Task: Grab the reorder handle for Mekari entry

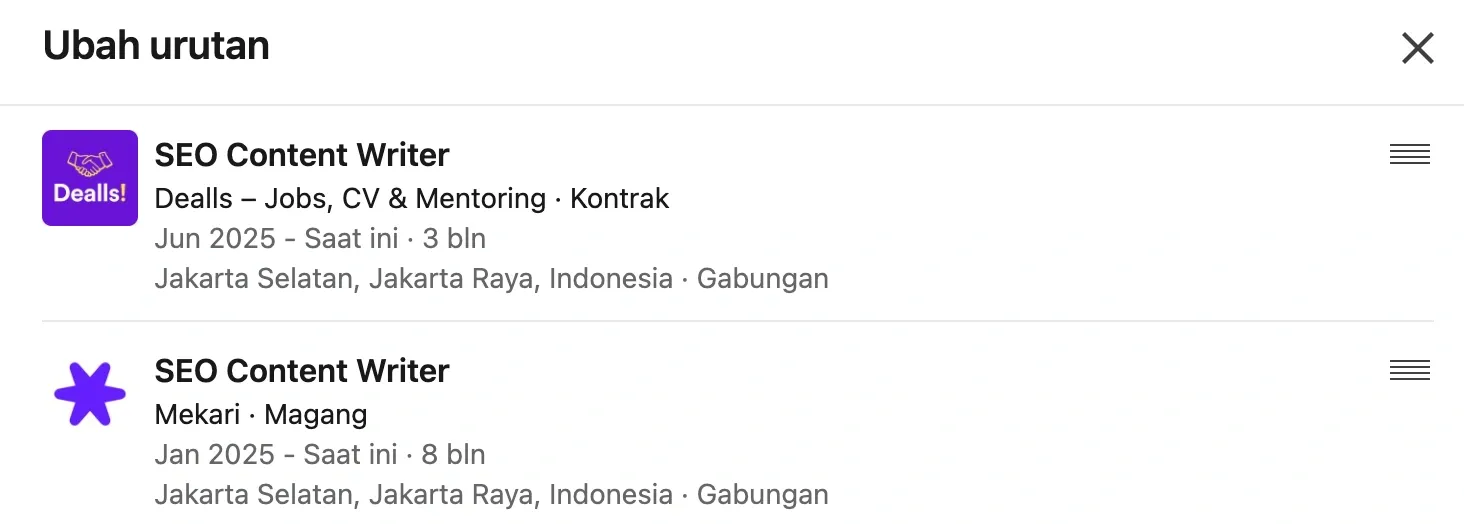Action: click(1410, 370)
